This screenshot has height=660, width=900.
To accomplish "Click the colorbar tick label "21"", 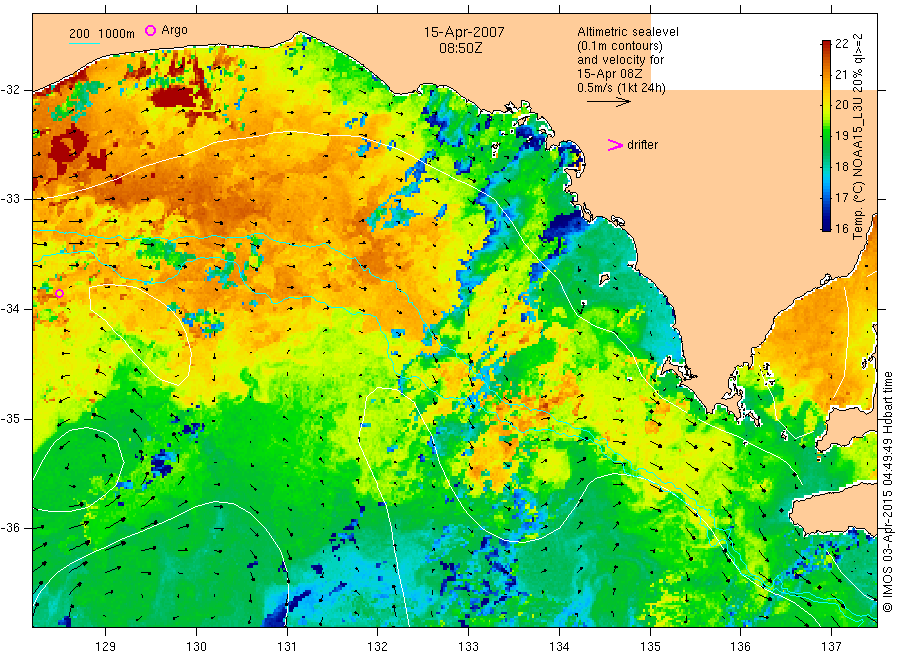I will point(841,75).
